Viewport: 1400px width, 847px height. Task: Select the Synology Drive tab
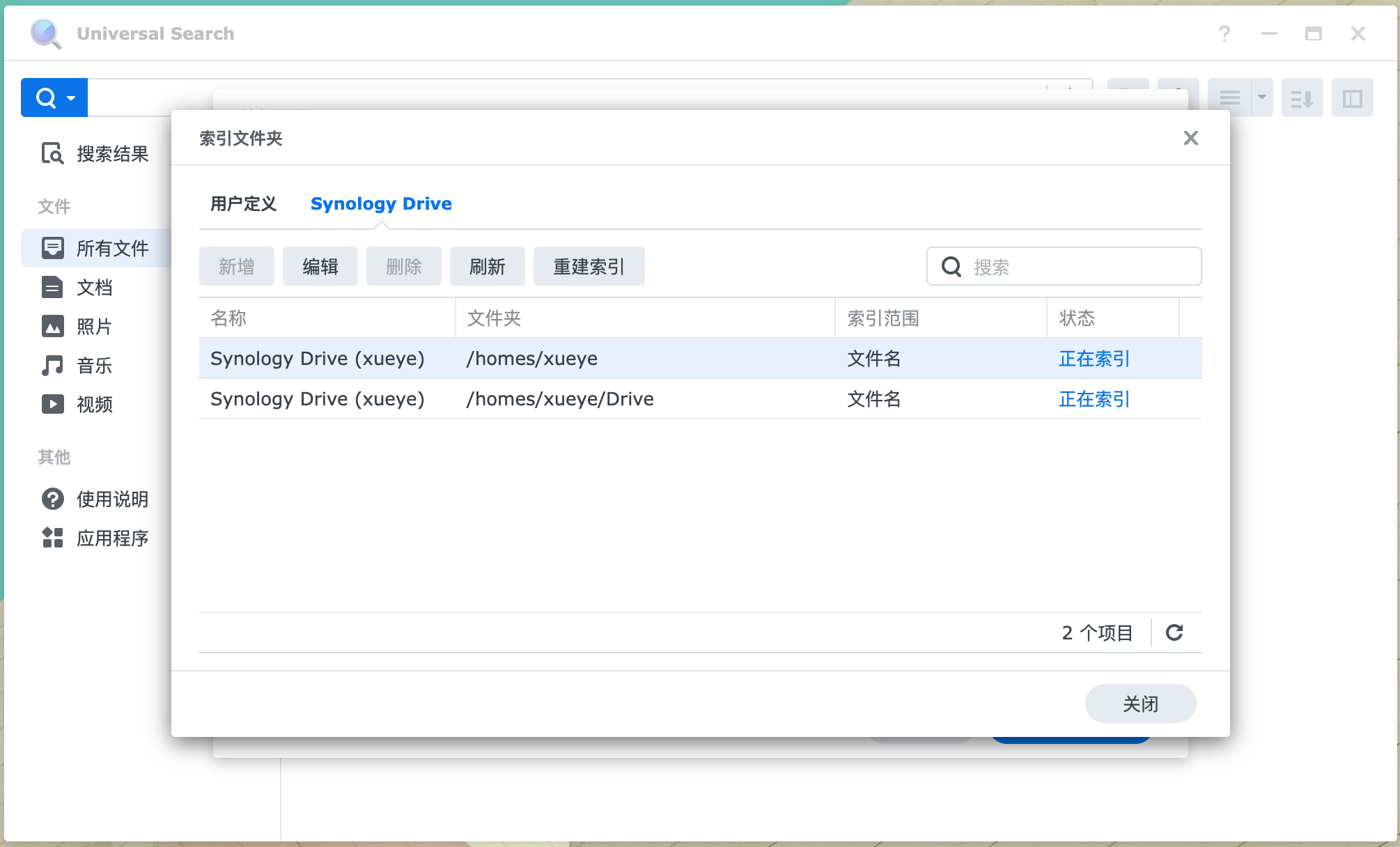(381, 204)
